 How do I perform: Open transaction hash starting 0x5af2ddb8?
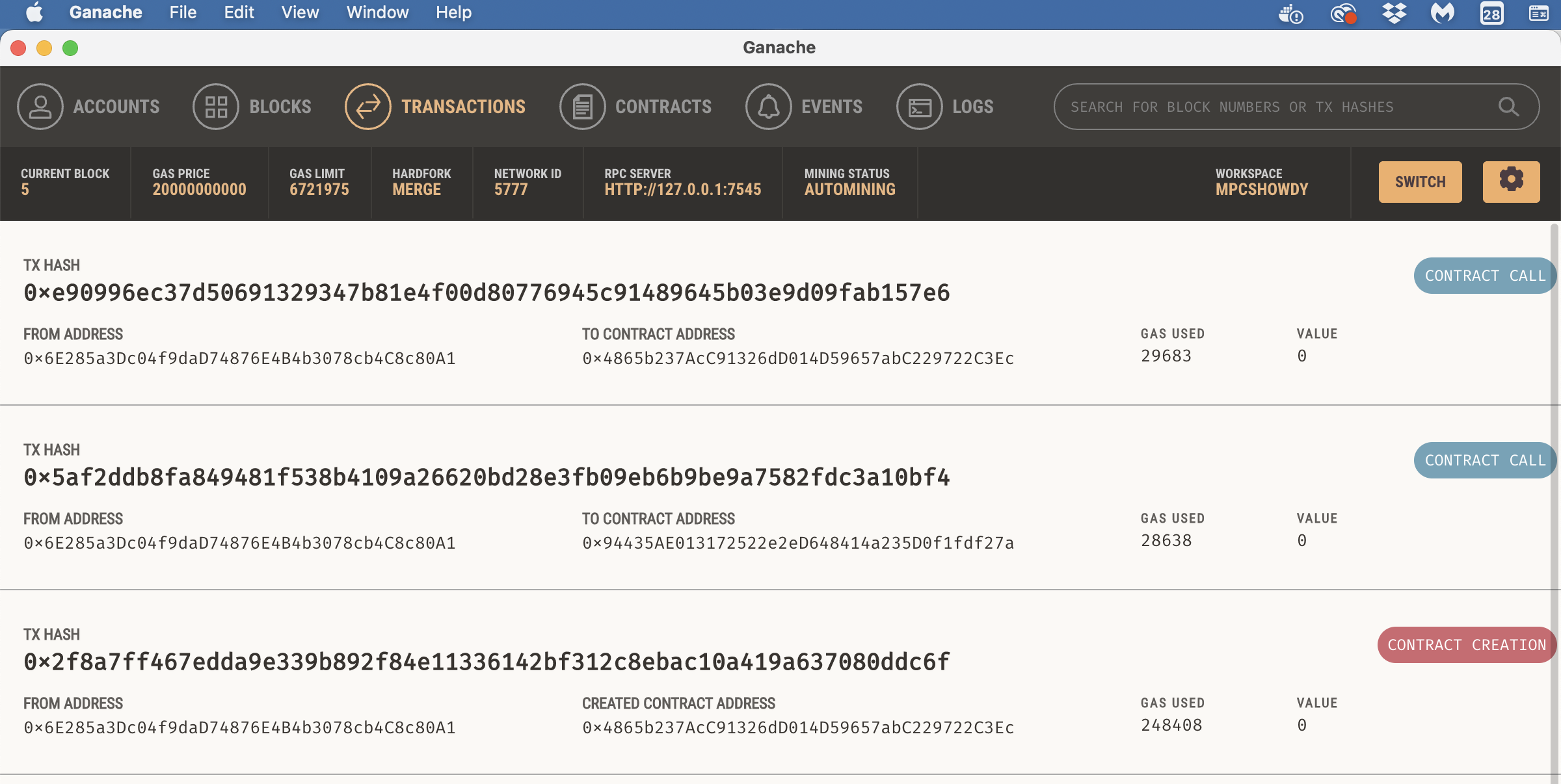[x=487, y=477]
